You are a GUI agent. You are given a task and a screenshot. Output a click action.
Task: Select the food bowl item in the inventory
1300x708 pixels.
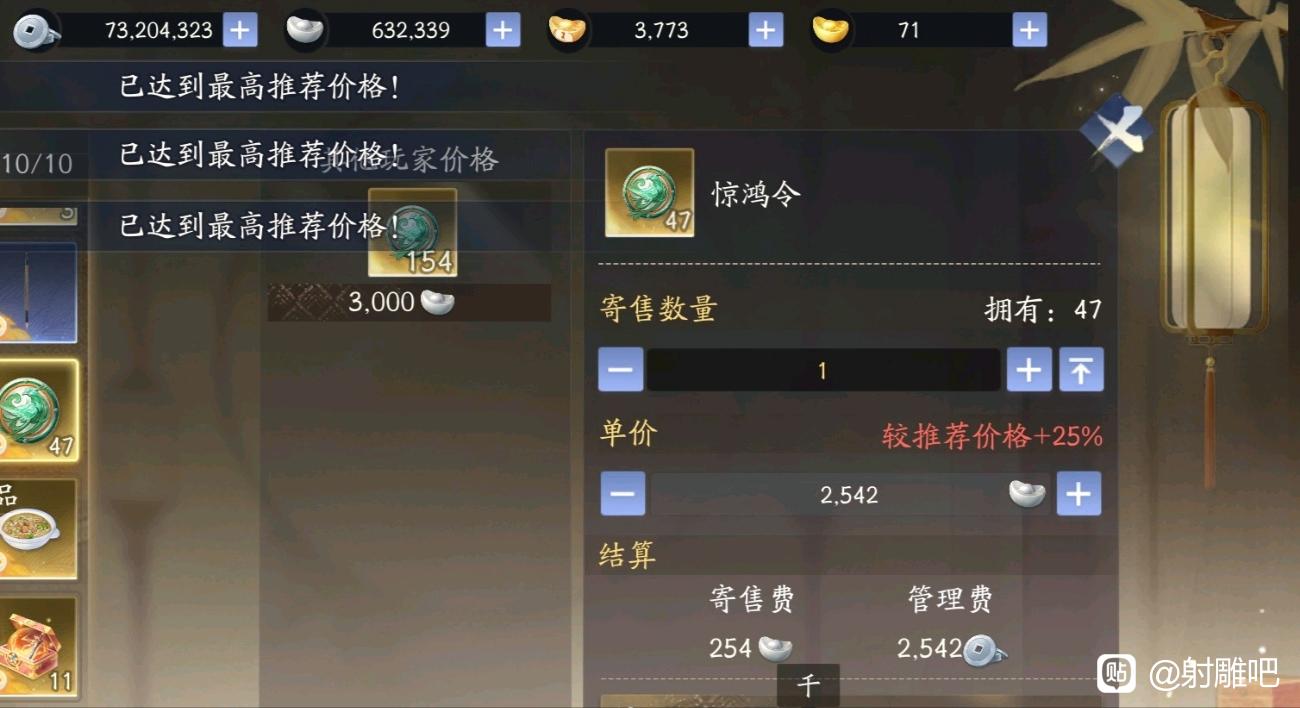point(38,529)
